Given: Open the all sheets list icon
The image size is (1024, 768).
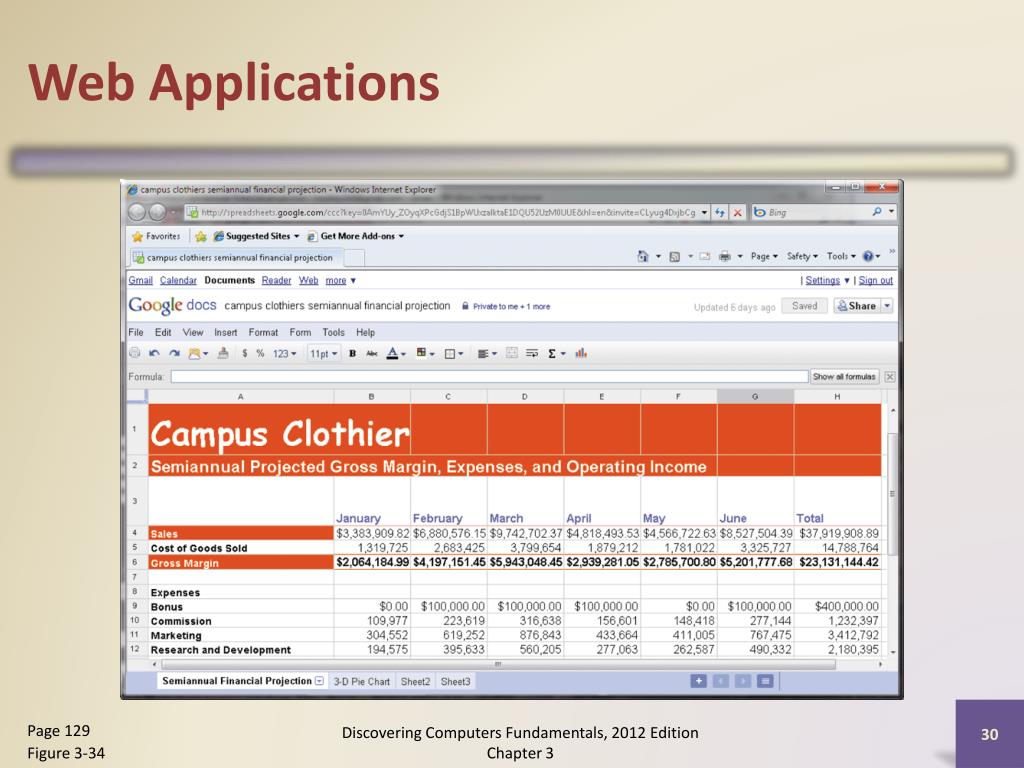Looking at the screenshot, I should [765, 681].
